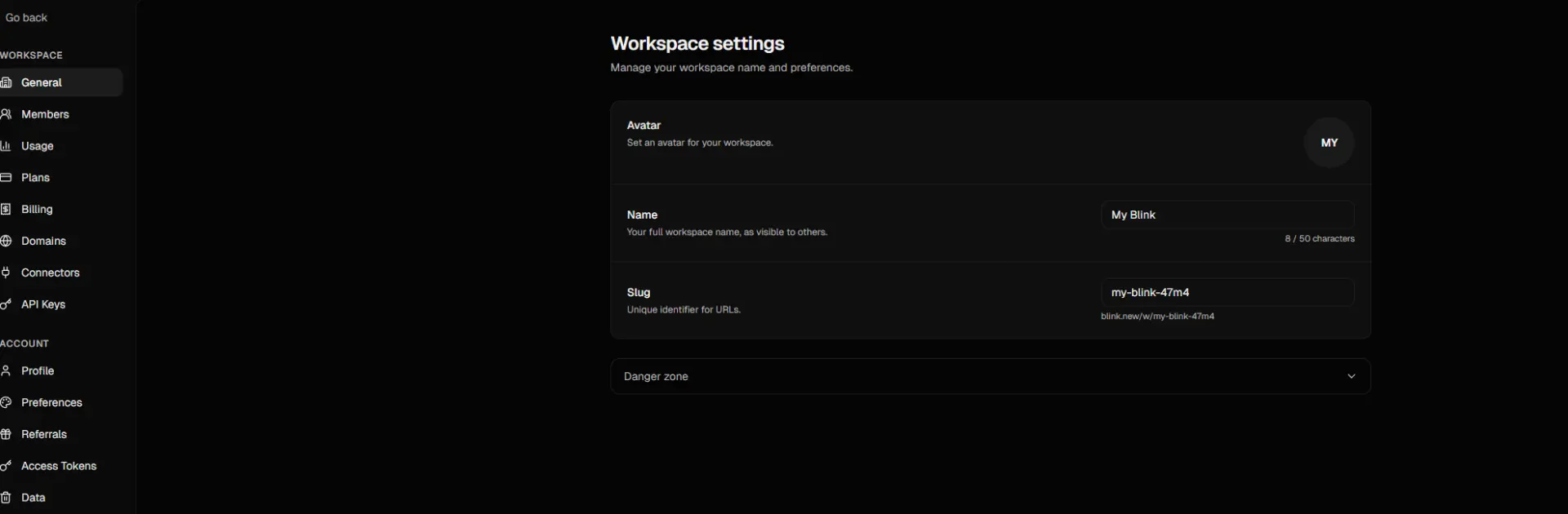Click the General building icon in sidebar
Viewport: 1568px width, 514px height.
[5, 82]
